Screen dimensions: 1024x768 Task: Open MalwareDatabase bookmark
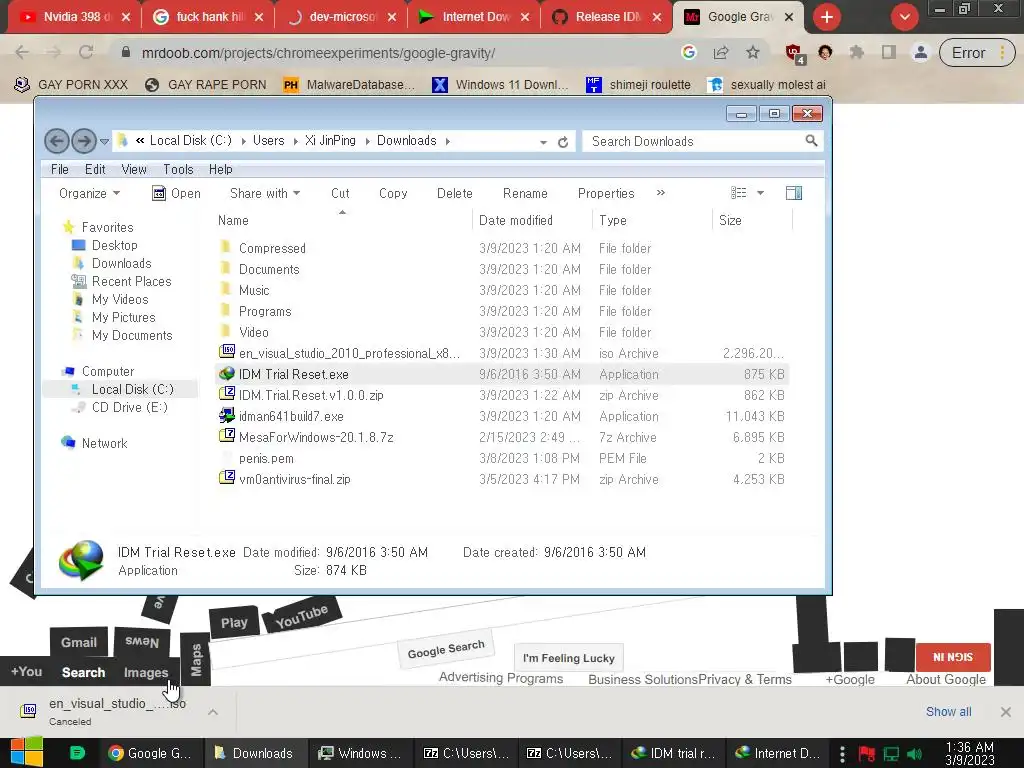coord(349,85)
